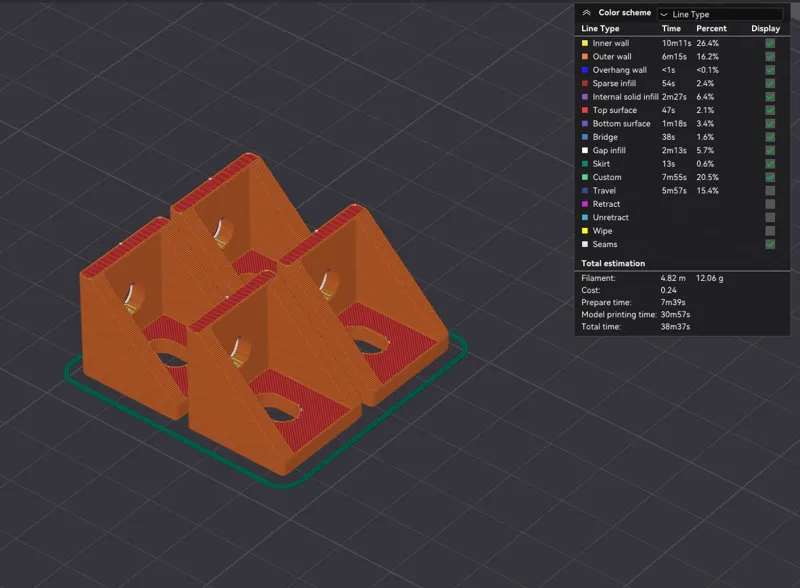Screen dimensions: 800x588
Task: Click the Percent column header
Action: tap(711, 29)
